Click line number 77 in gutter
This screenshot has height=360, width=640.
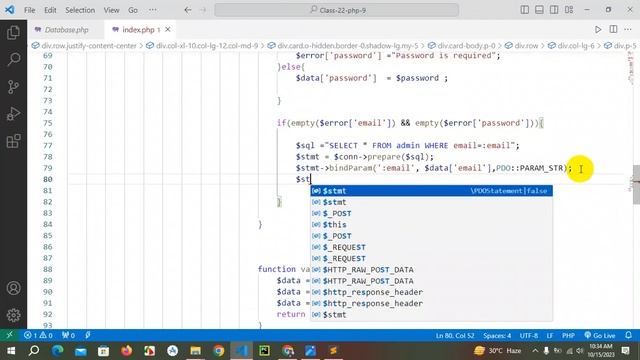point(48,145)
